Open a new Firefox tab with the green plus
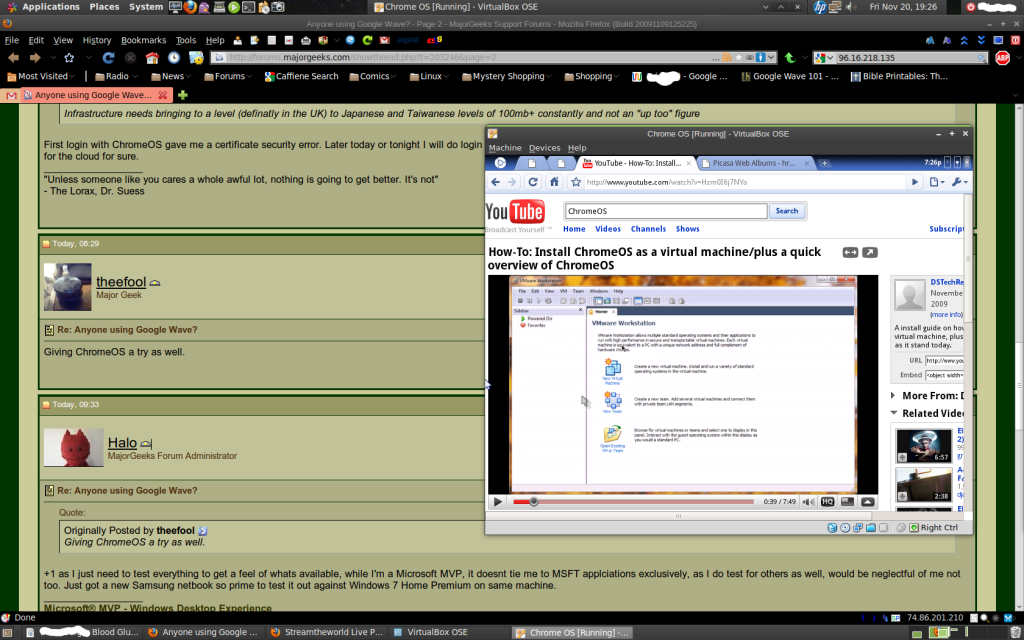The width and height of the screenshot is (1024, 640). tap(182, 95)
